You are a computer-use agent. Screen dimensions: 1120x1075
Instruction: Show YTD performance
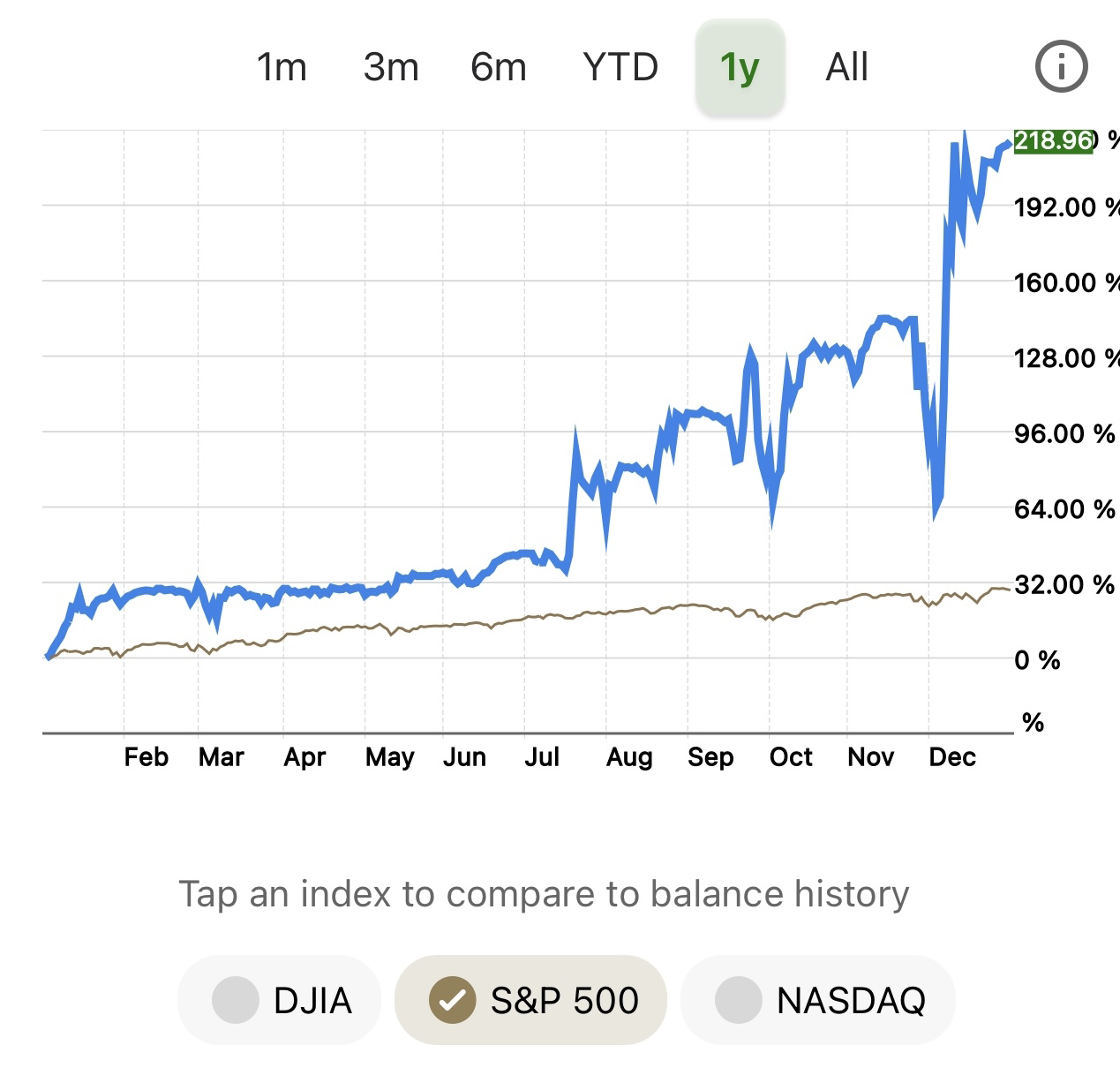(x=620, y=67)
